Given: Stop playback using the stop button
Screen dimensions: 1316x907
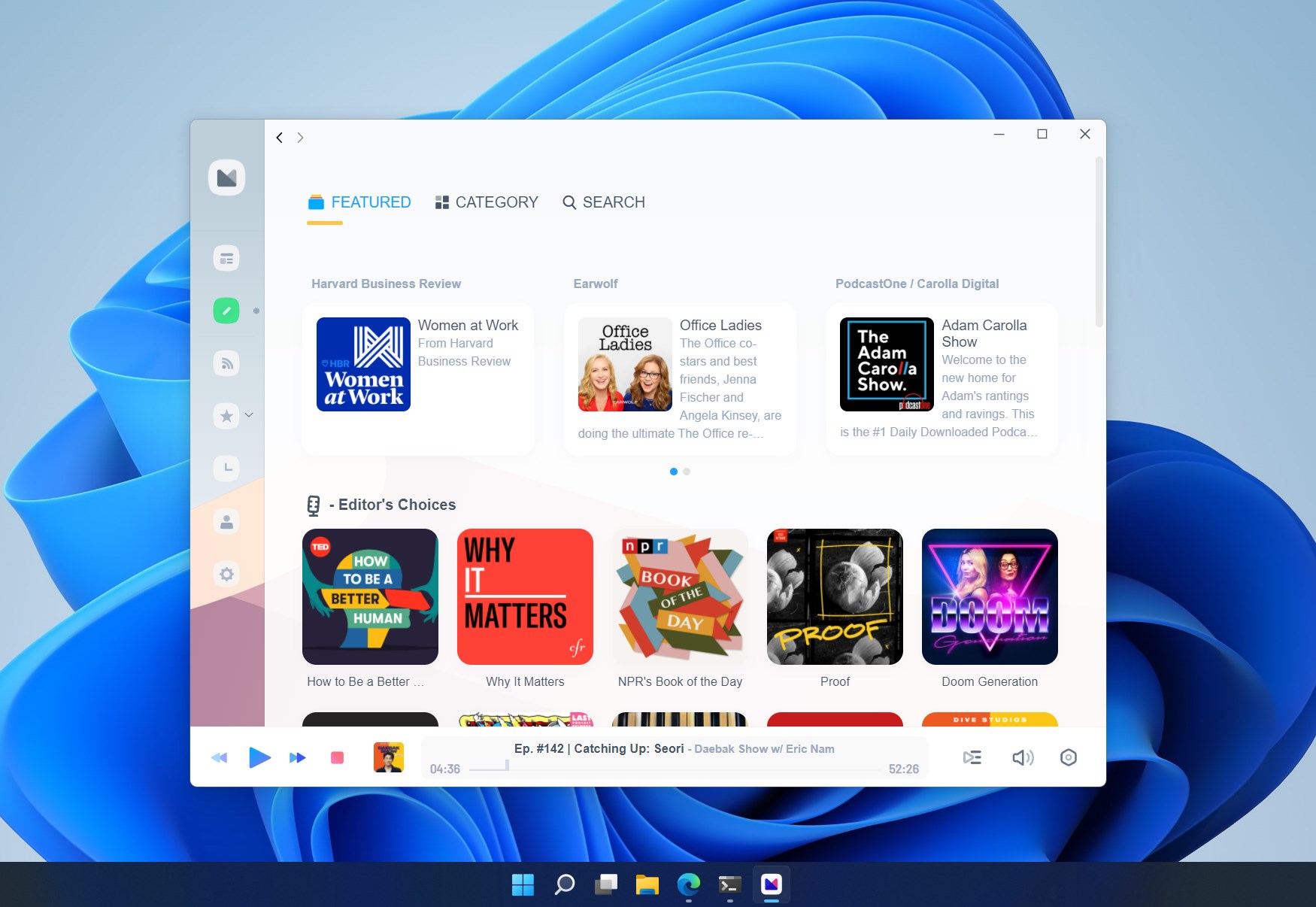Looking at the screenshot, I should 338,757.
